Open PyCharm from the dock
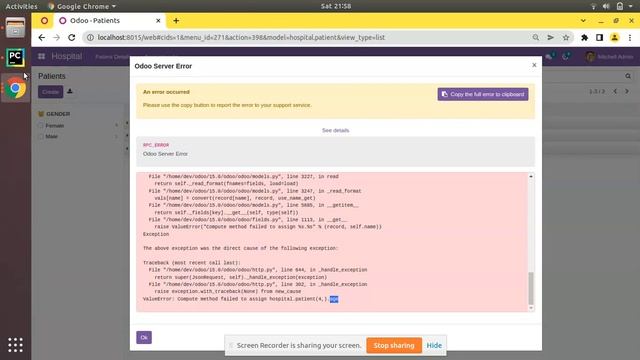Image resolution: width=640 pixels, height=360 pixels. (16, 58)
